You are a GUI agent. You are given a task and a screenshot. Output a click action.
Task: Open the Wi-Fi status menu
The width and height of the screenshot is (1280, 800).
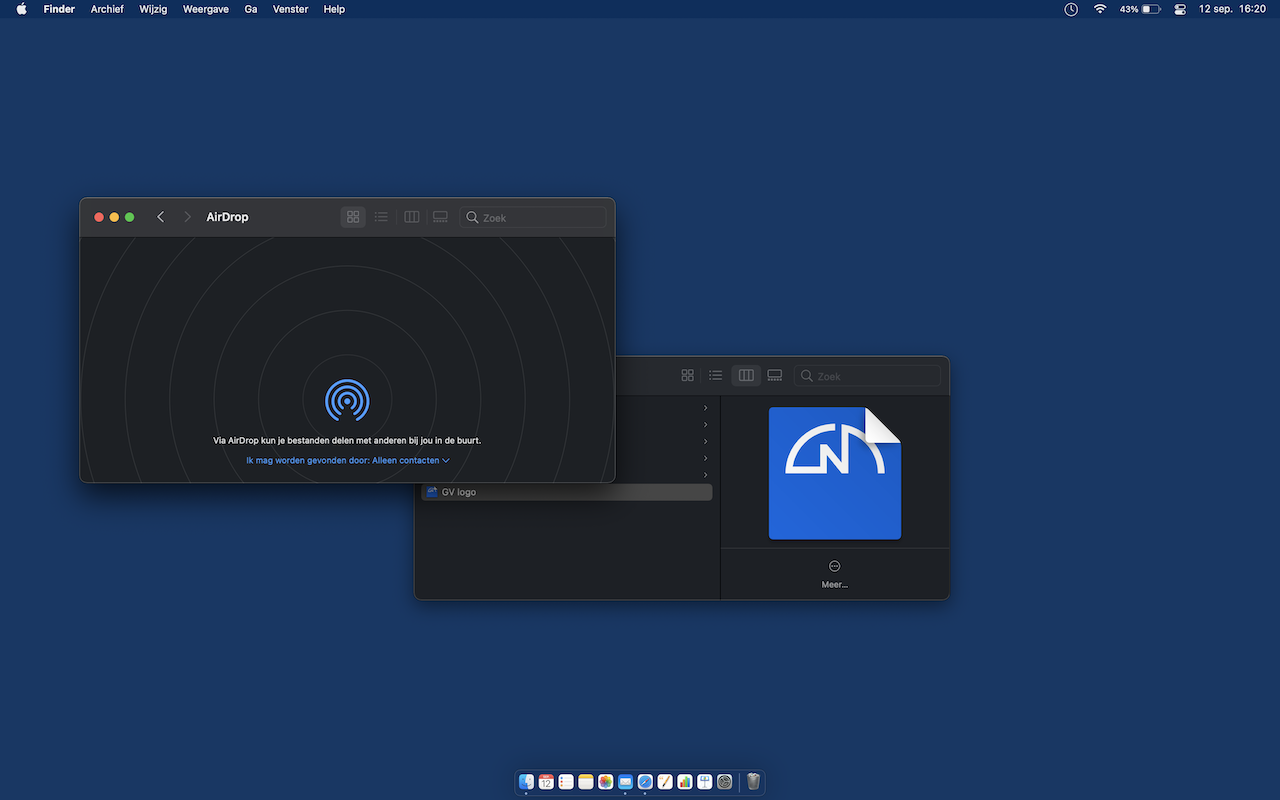[x=1100, y=9]
